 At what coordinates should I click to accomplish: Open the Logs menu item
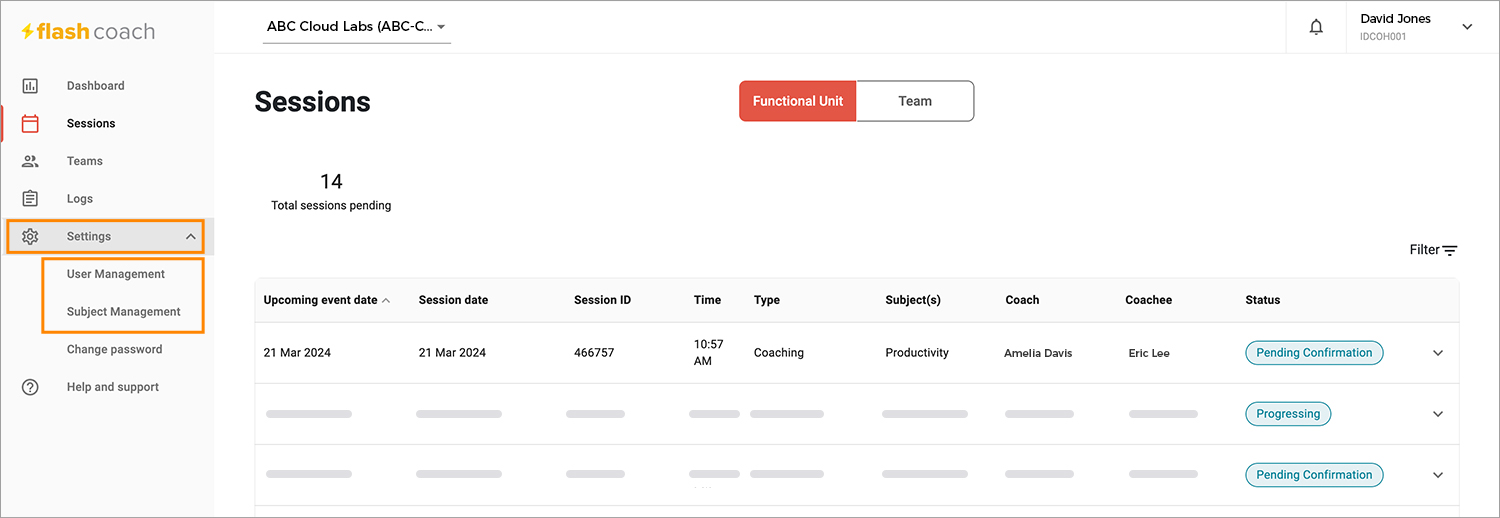[80, 199]
